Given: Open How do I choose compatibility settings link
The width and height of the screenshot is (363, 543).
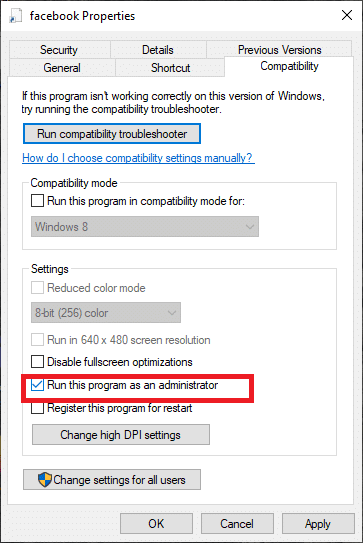Looking at the screenshot, I should tap(138, 158).
